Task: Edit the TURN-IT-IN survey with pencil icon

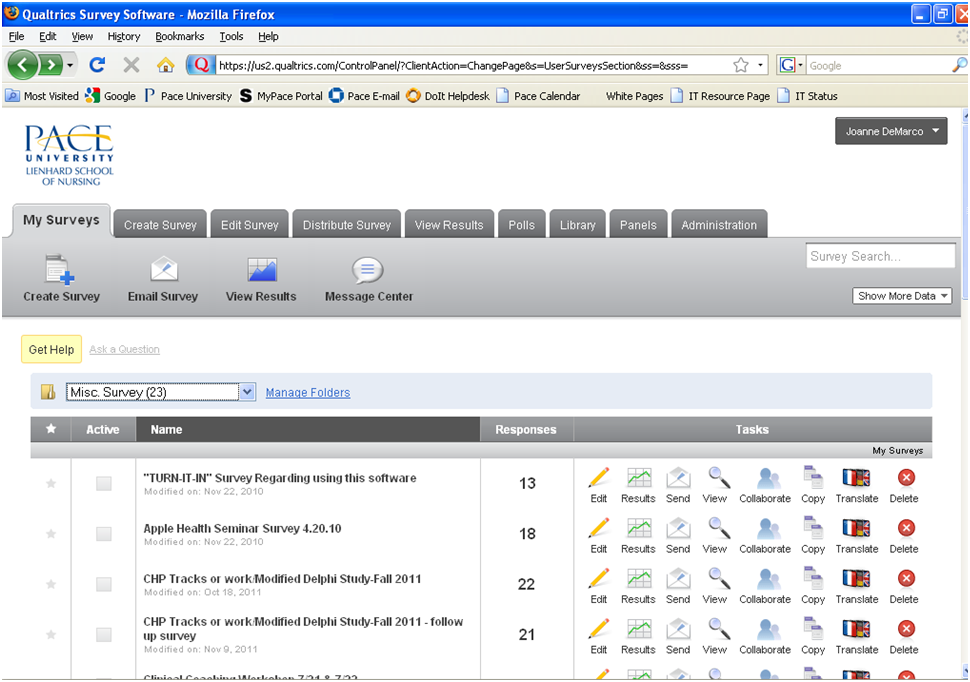Action: click(599, 479)
